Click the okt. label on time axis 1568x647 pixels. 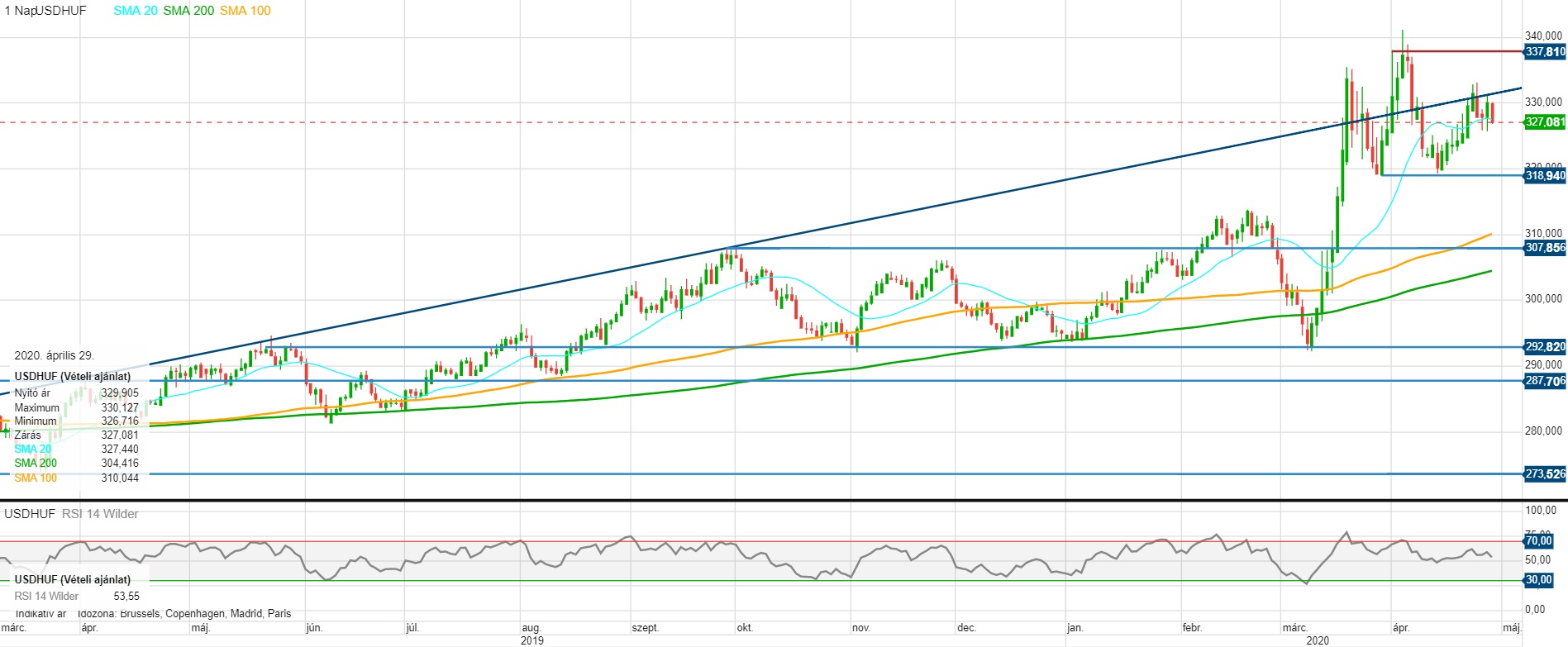tap(745, 628)
